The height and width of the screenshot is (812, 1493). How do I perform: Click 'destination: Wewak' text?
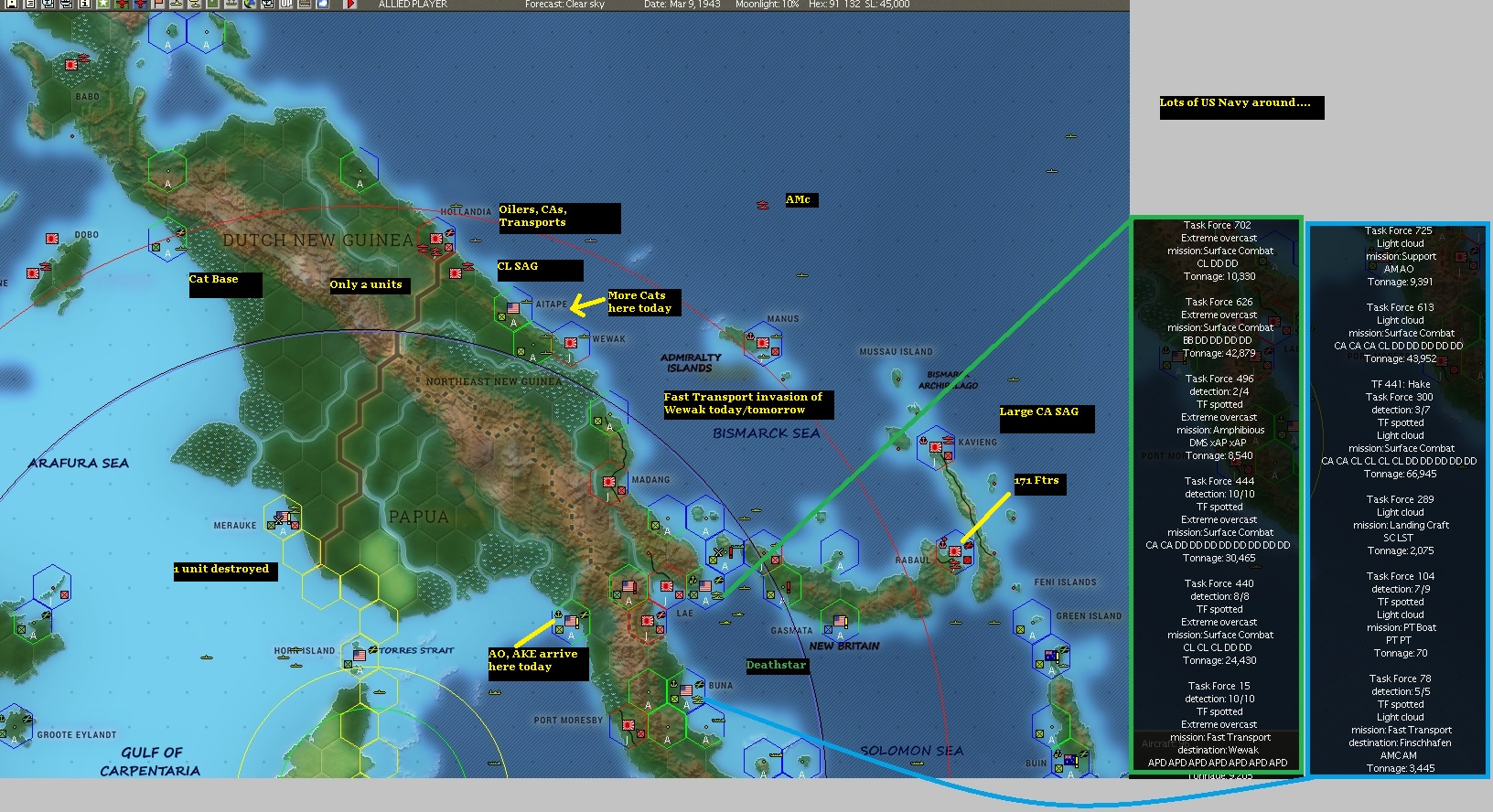[x=1218, y=750]
